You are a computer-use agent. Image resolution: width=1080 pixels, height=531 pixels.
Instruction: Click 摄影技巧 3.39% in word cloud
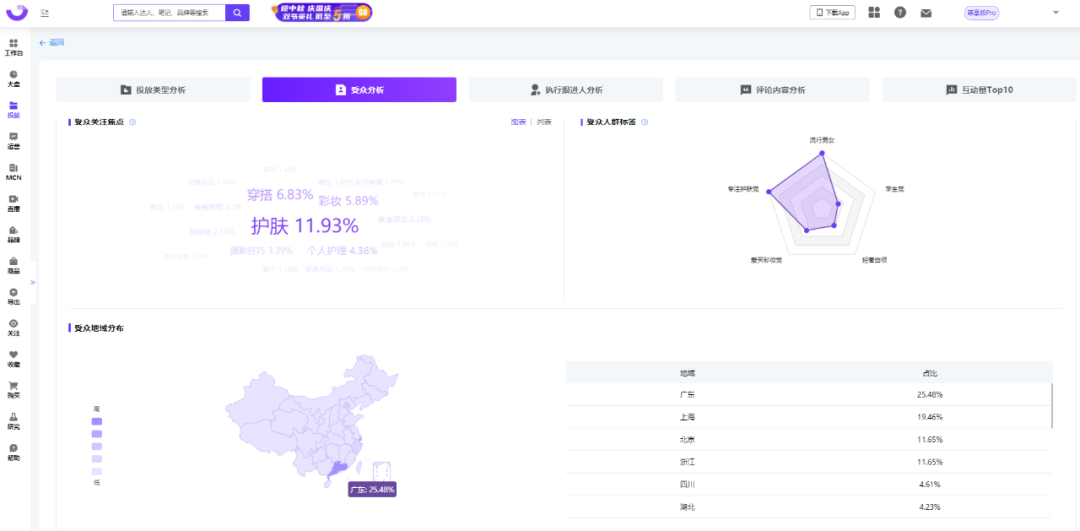point(262,250)
